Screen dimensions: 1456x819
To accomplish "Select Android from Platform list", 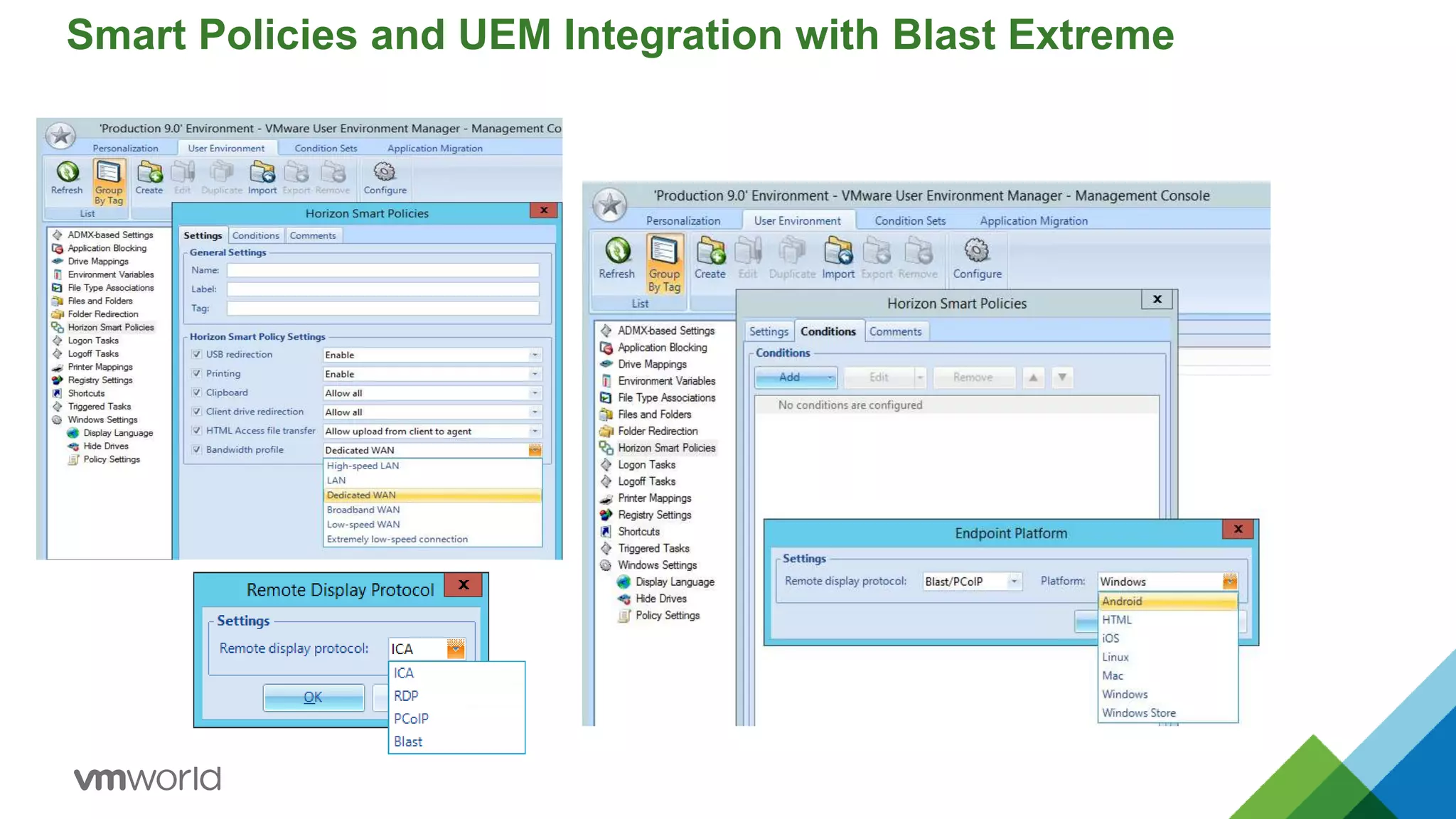I will click(x=1168, y=601).
